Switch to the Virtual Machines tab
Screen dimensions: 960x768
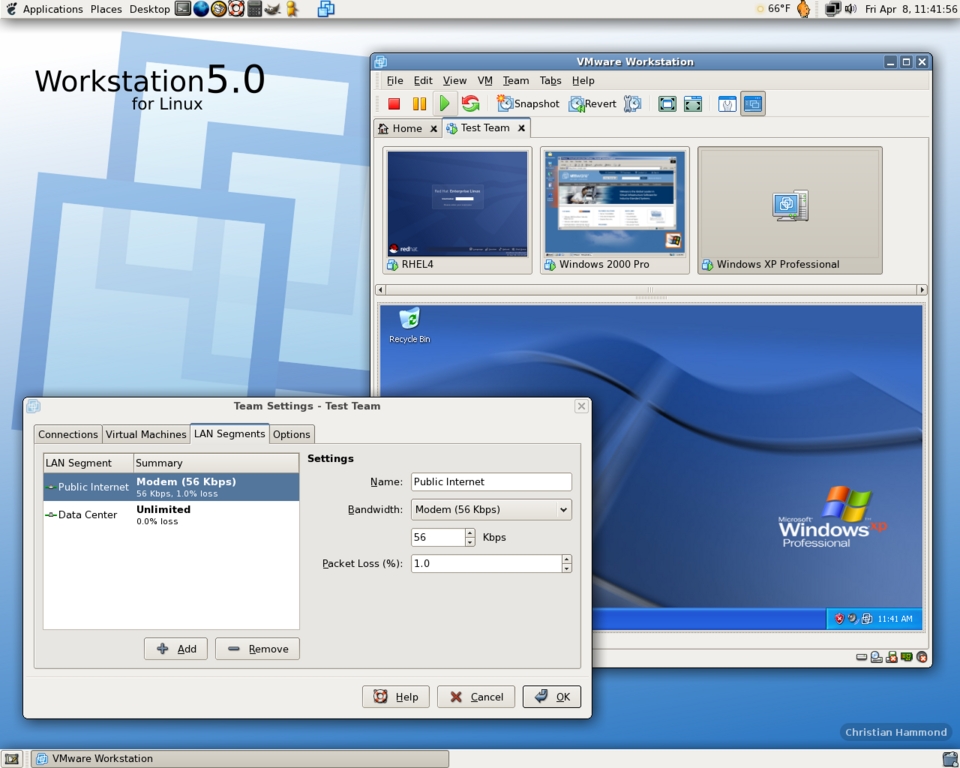coord(146,434)
